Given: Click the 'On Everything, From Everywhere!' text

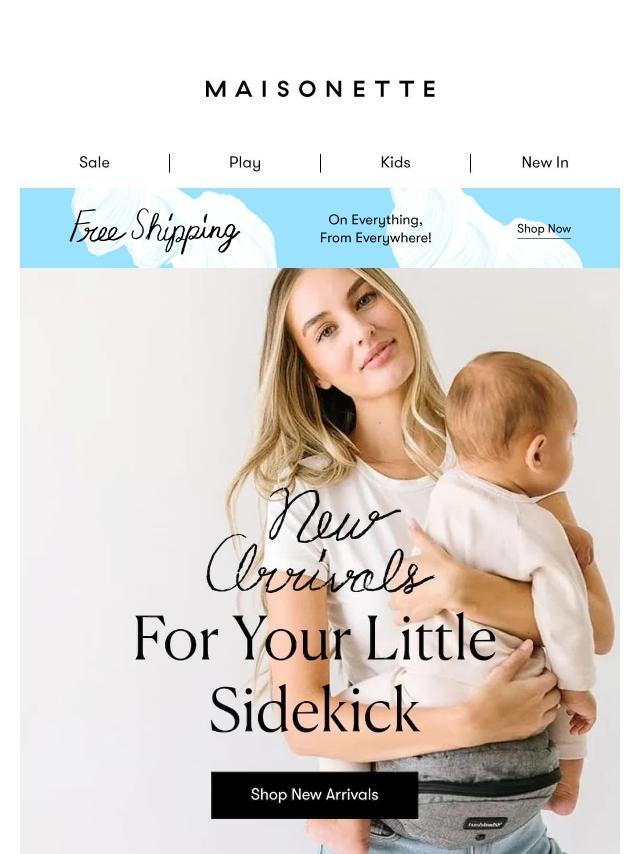Looking at the screenshot, I should pyautogui.click(x=375, y=229).
